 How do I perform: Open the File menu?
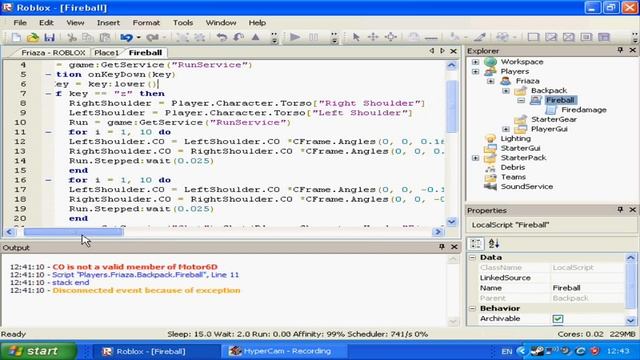click(20, 23)
